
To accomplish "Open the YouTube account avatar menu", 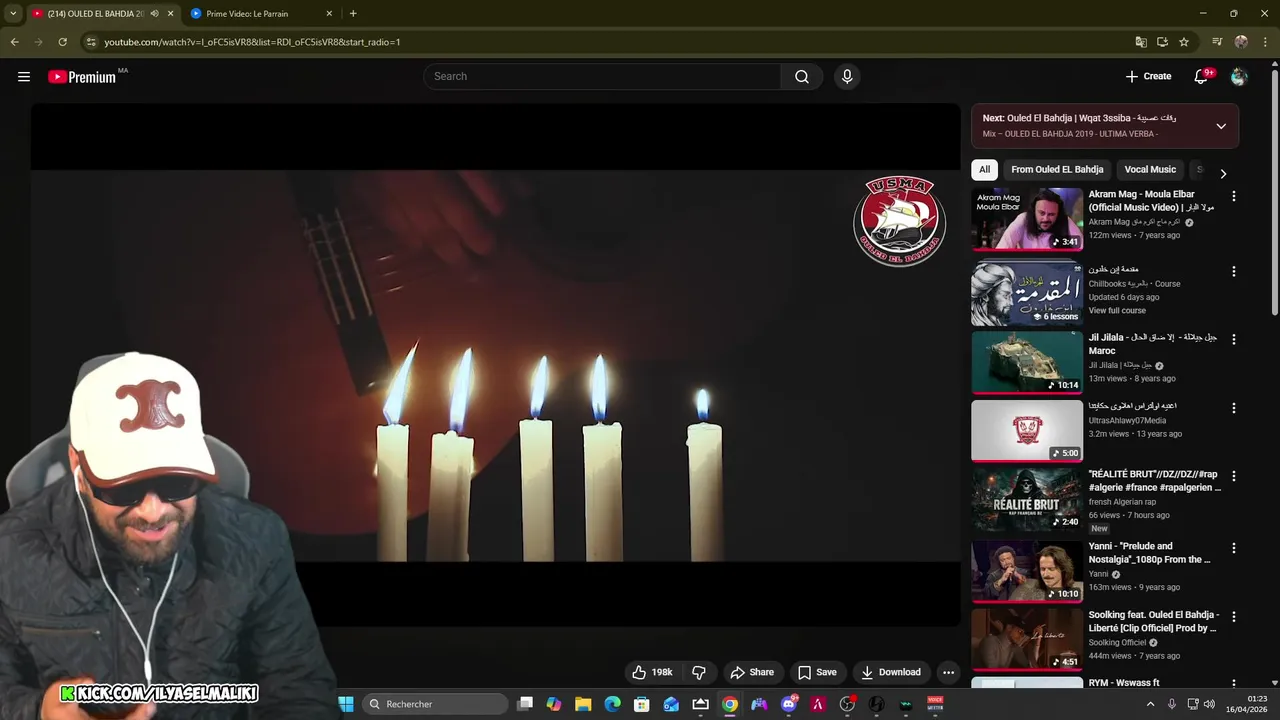I will tap(1239, 76).
